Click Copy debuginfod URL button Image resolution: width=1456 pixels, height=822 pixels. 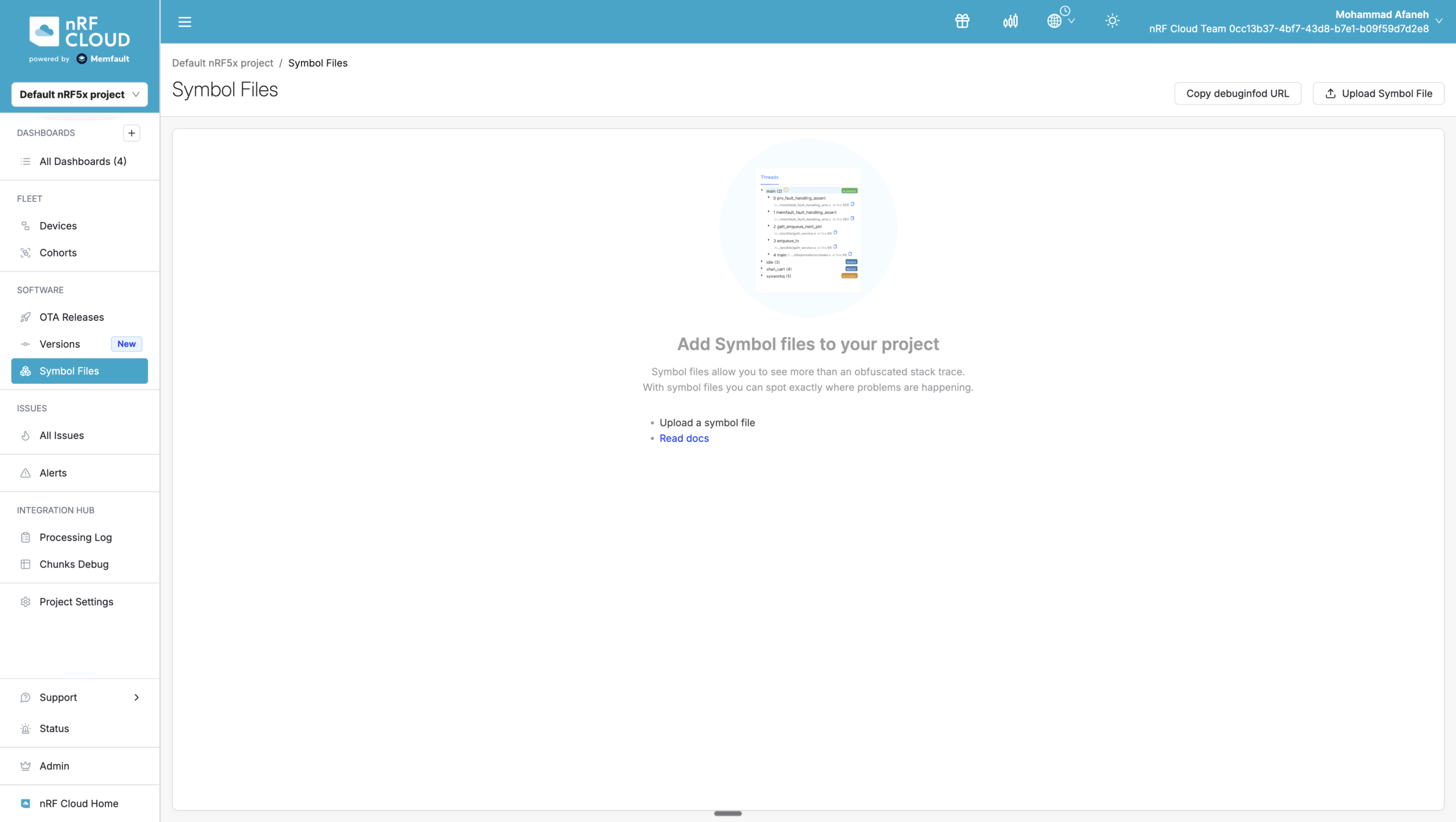pyautogui.click(x=1238, y=94)
